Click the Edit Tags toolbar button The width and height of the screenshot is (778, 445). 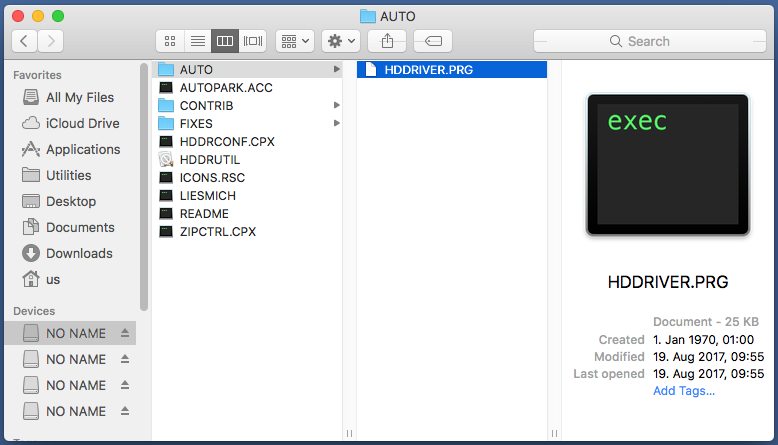coord(433,41)
